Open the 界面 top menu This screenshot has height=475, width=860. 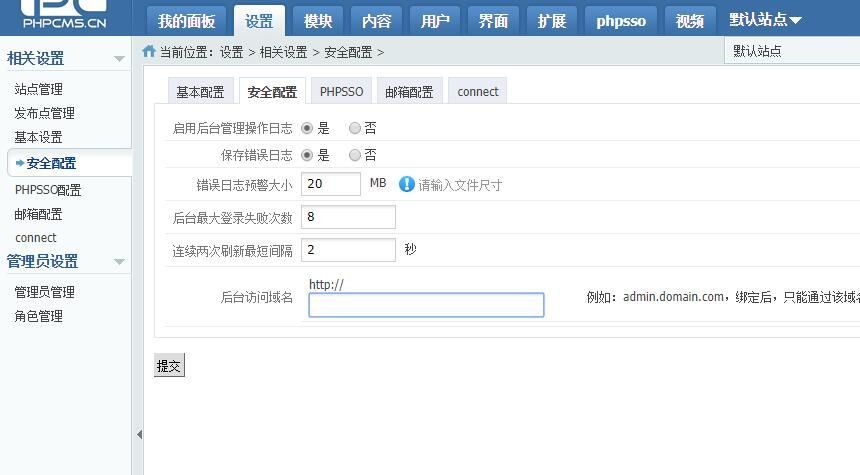coord(493,21)
